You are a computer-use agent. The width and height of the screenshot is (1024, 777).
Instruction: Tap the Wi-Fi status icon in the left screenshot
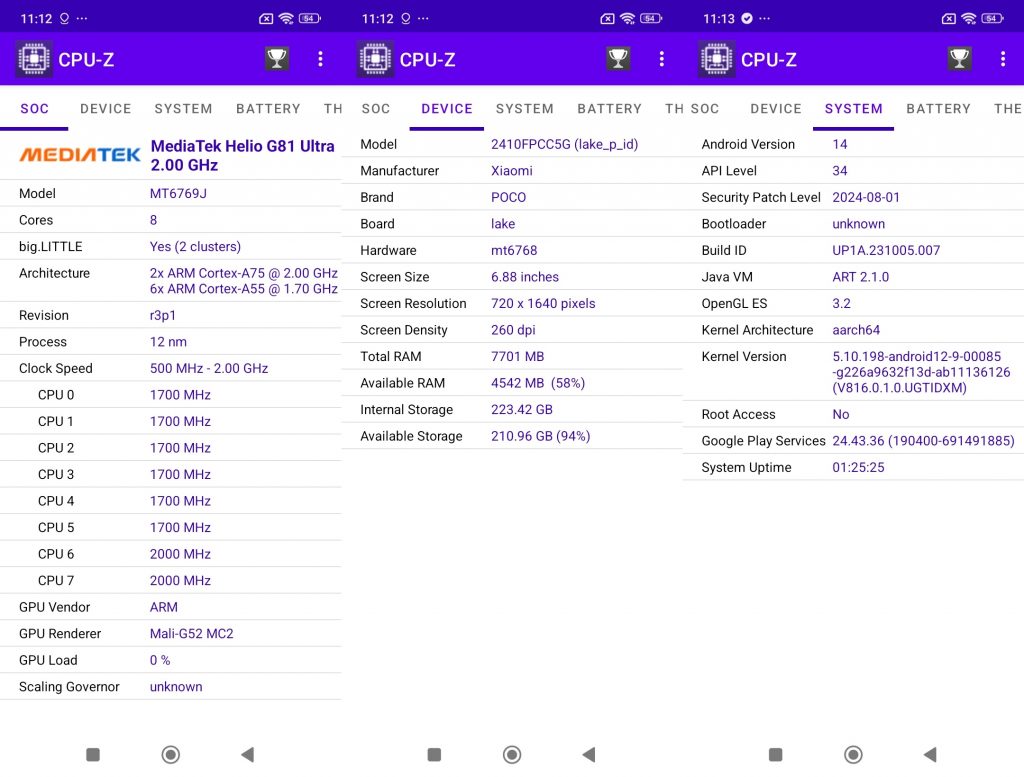pyautogui.click(x=286, y=18)
